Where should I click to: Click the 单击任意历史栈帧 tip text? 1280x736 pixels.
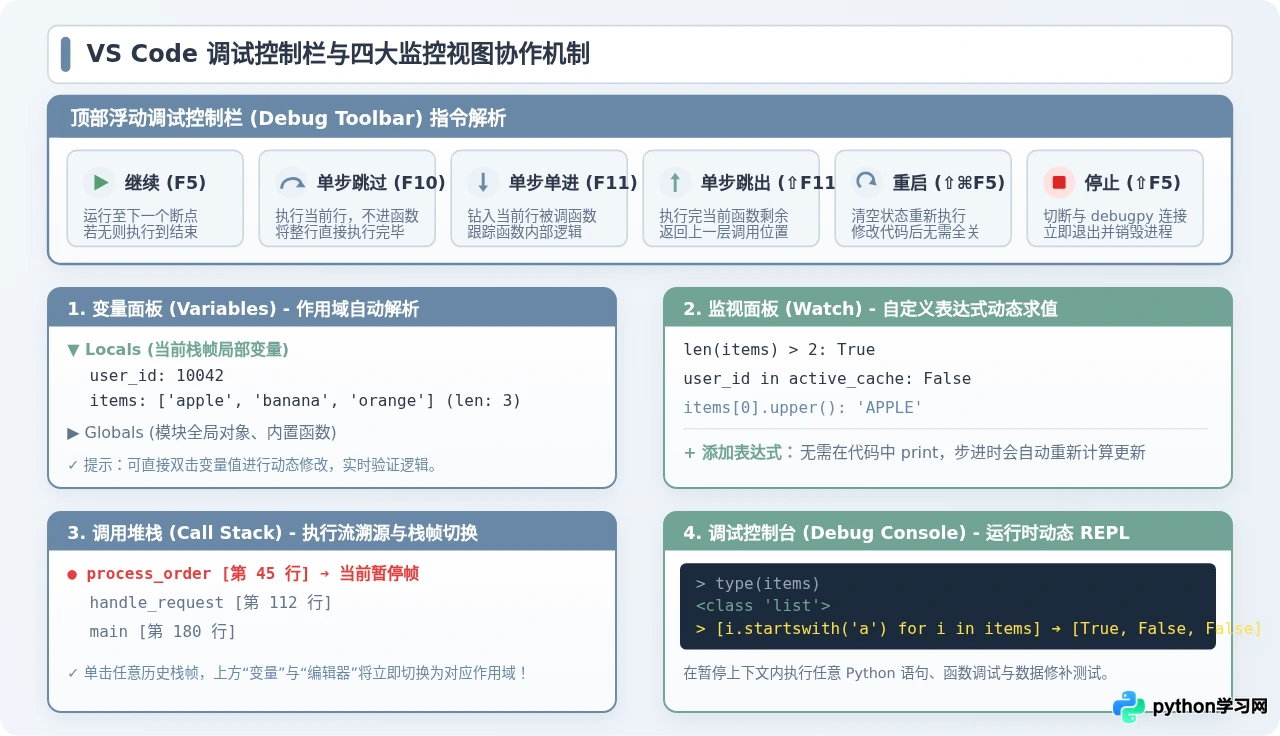(x=297, y=673)
